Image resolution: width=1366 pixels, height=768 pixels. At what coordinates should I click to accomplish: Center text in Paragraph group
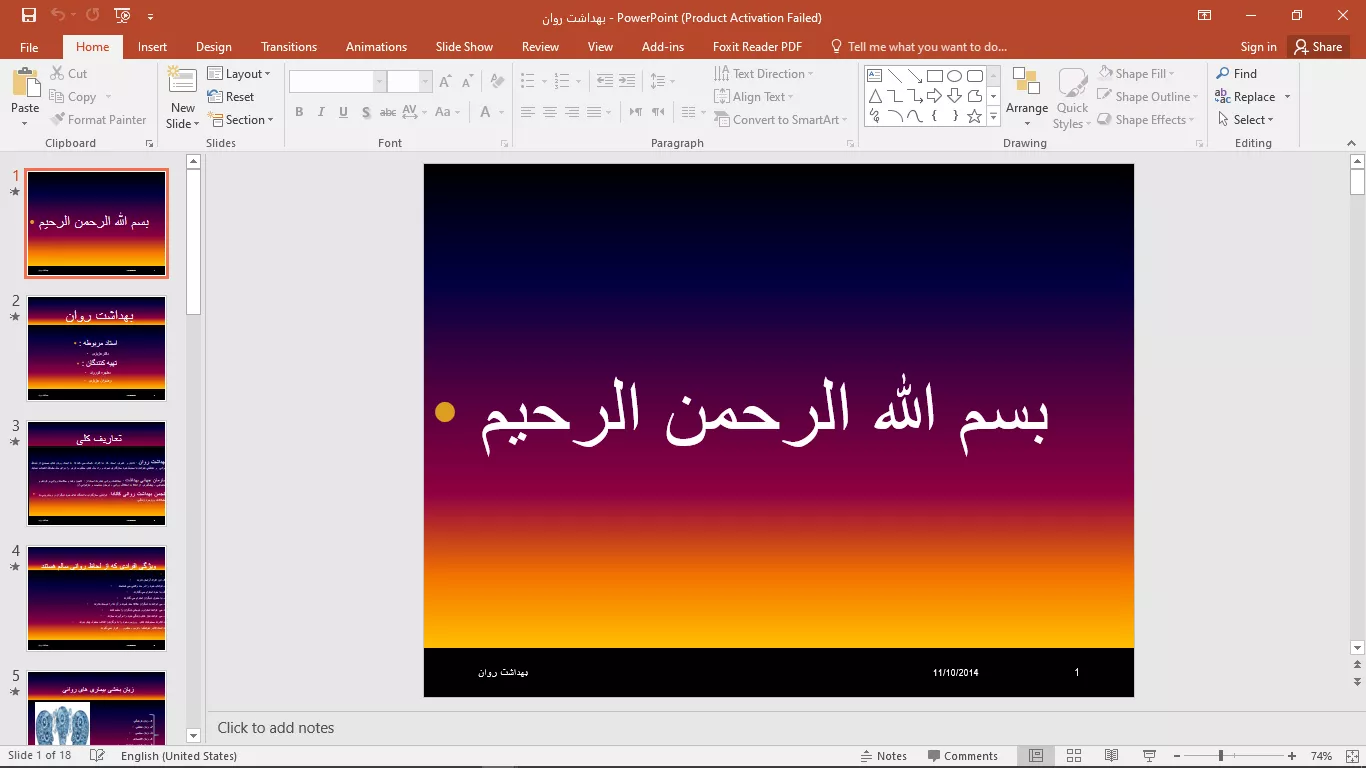click(550, 112)
